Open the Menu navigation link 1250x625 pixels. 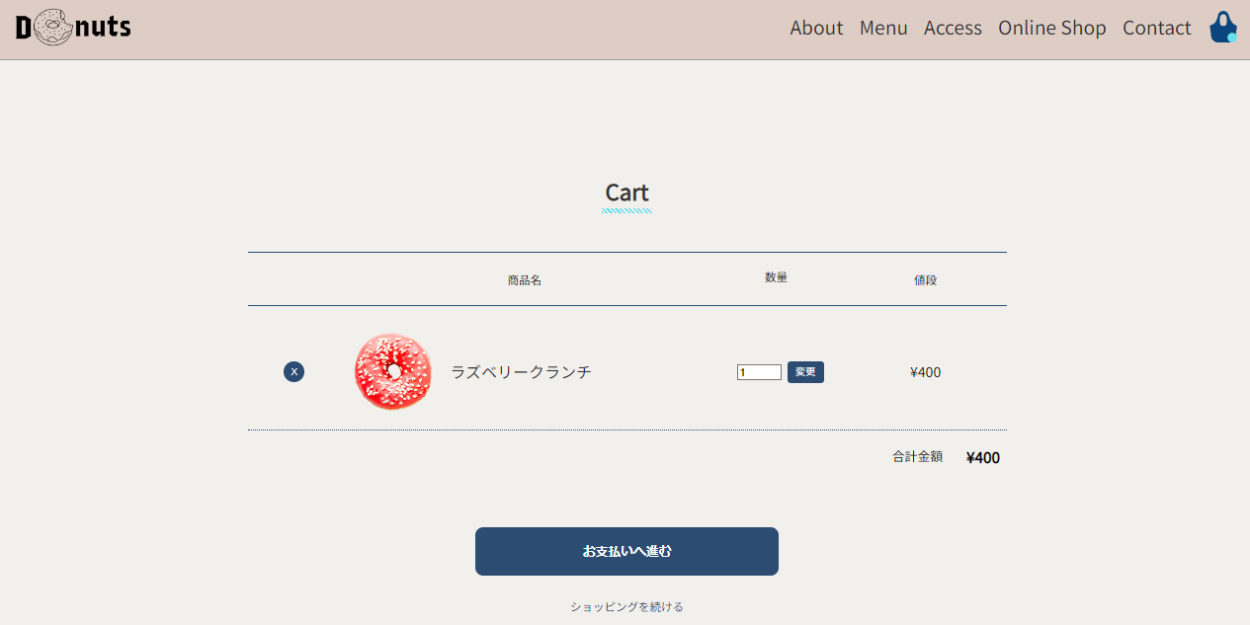tap(883, 28)
